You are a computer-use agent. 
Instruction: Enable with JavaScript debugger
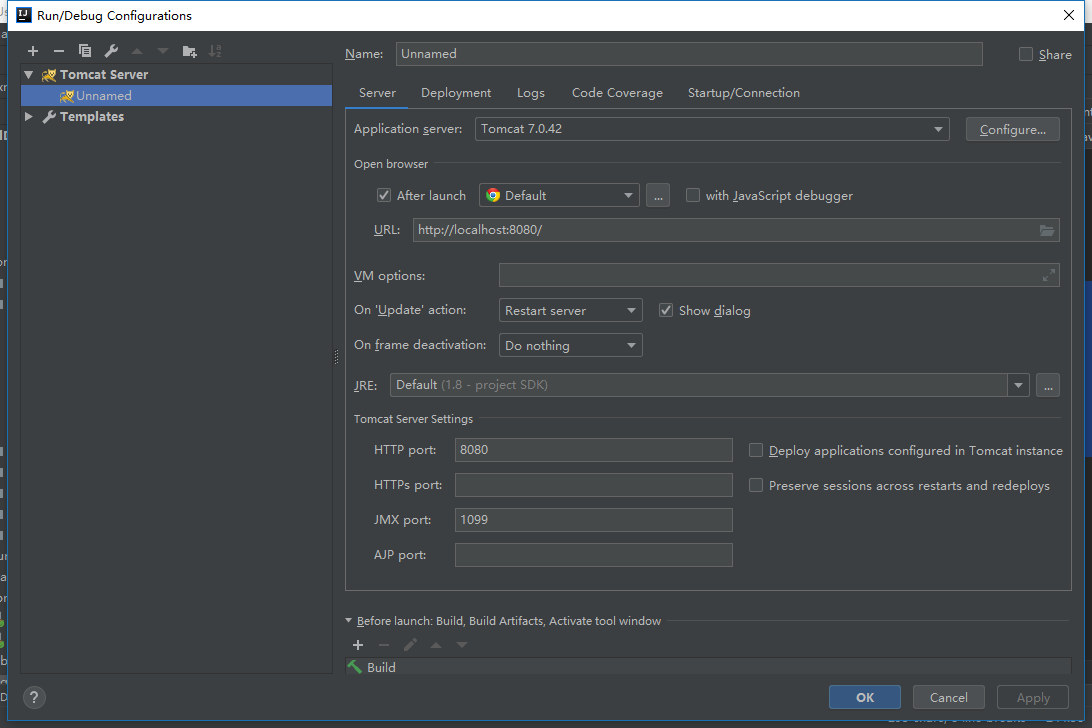tap(692, 196)
